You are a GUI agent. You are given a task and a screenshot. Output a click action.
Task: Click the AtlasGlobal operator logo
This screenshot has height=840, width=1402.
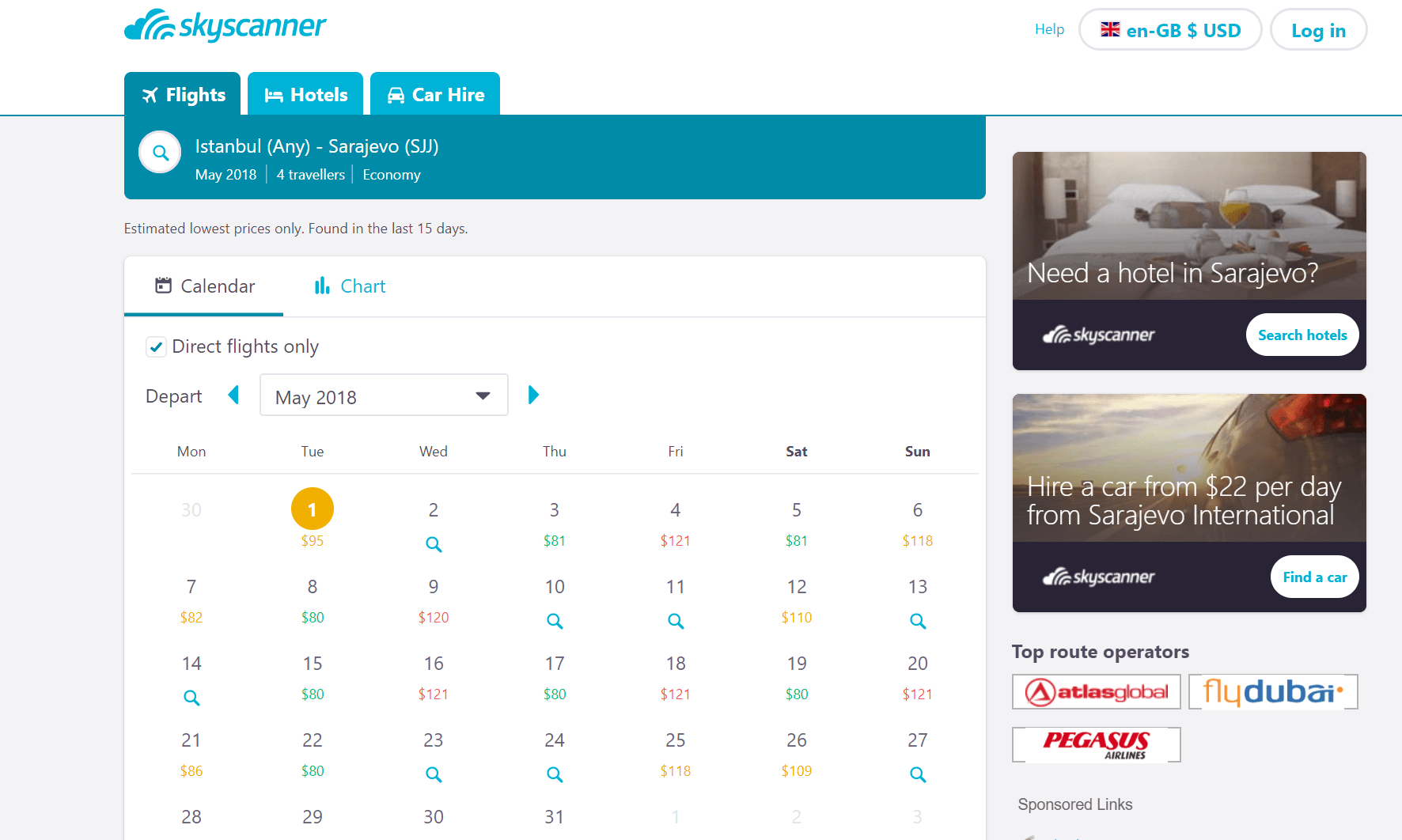coord(1097,692)
